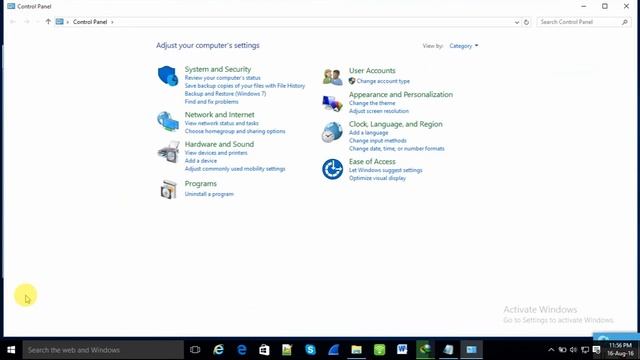
Task: Launch Microsoft Edge from the taskbar
Action: 242,349
